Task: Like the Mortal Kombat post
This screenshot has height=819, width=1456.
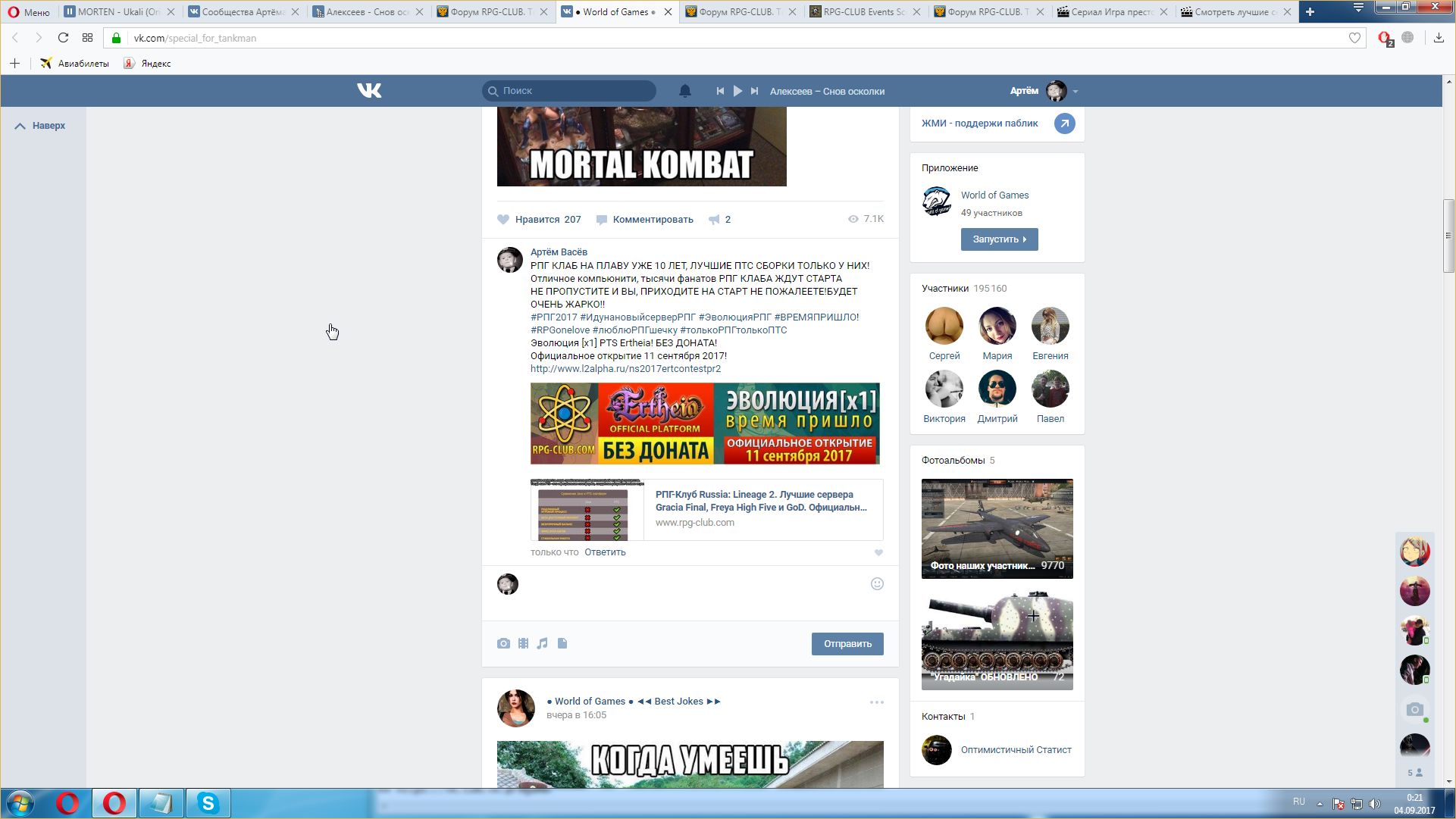Action: point(539,220)
